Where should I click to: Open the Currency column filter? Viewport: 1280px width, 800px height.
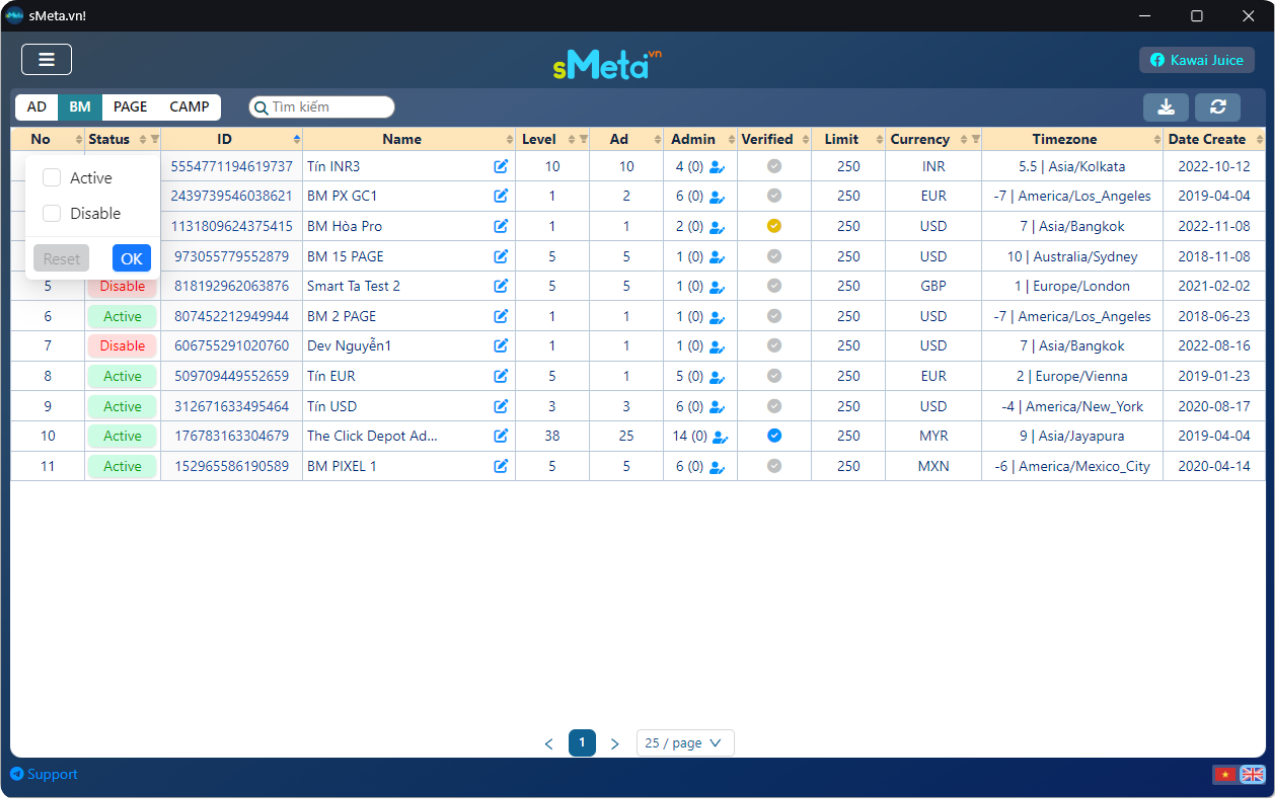[975, 139]
